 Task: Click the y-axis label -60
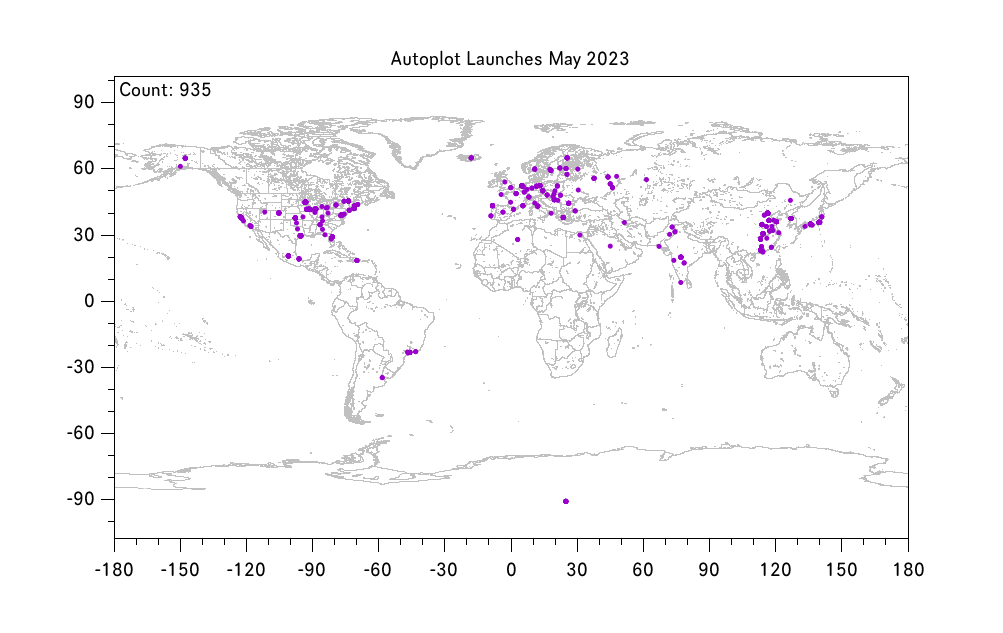point(81,433)
